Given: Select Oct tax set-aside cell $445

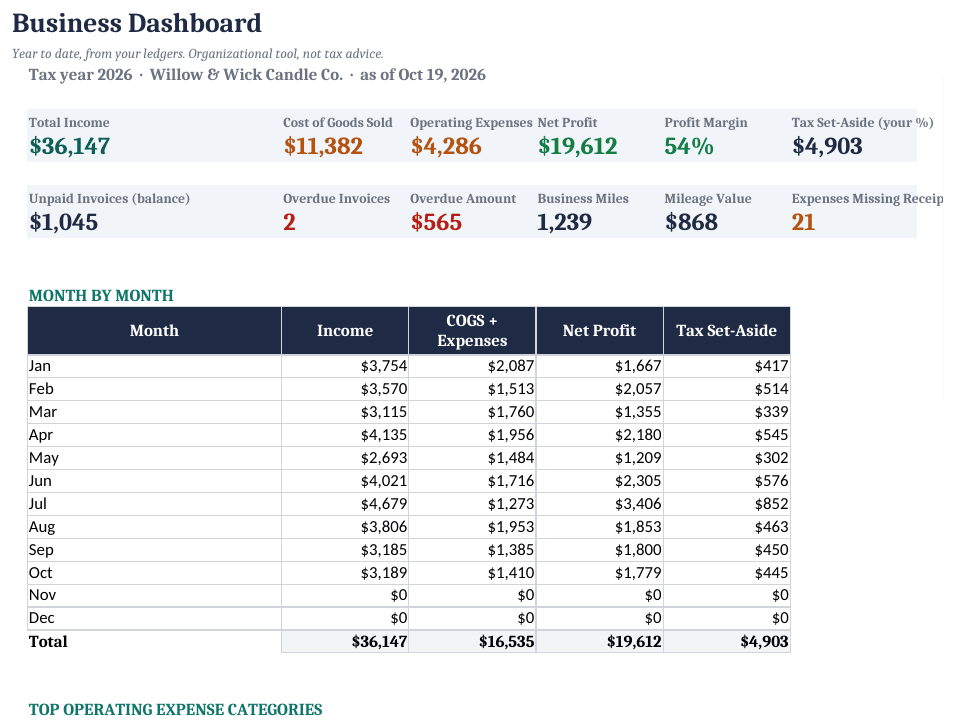Looking at the screenshot, I should tap(727, 573).
